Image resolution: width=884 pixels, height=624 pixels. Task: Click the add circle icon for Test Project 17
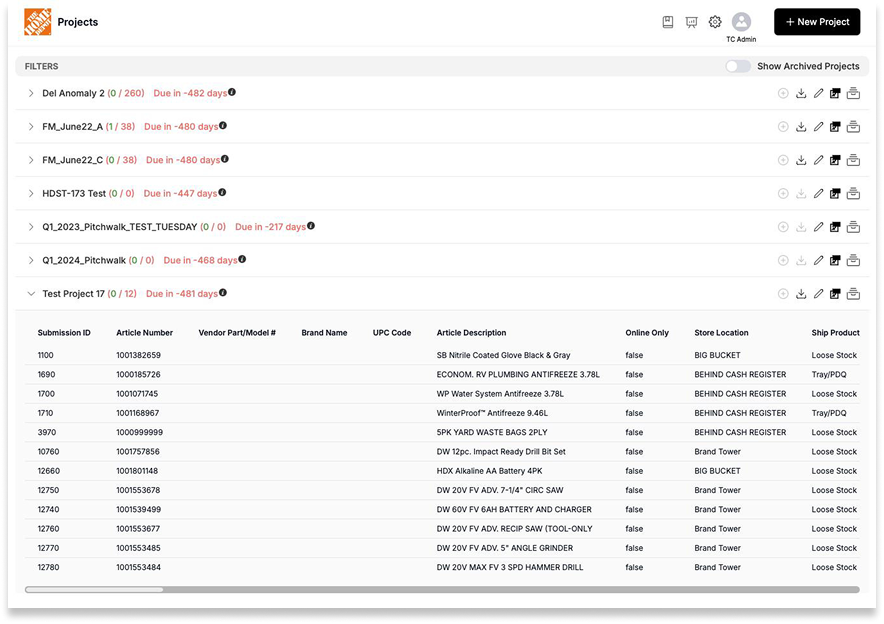pos(783,294)
